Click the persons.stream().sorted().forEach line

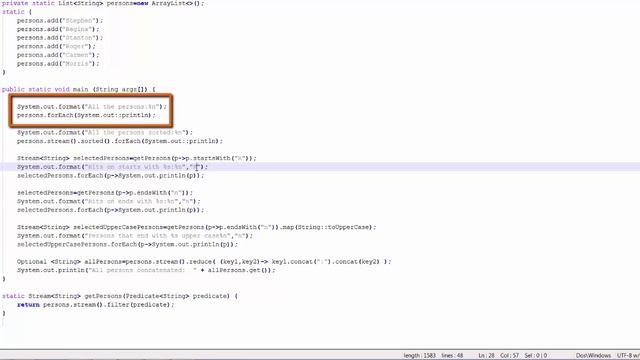click(120, 141)
